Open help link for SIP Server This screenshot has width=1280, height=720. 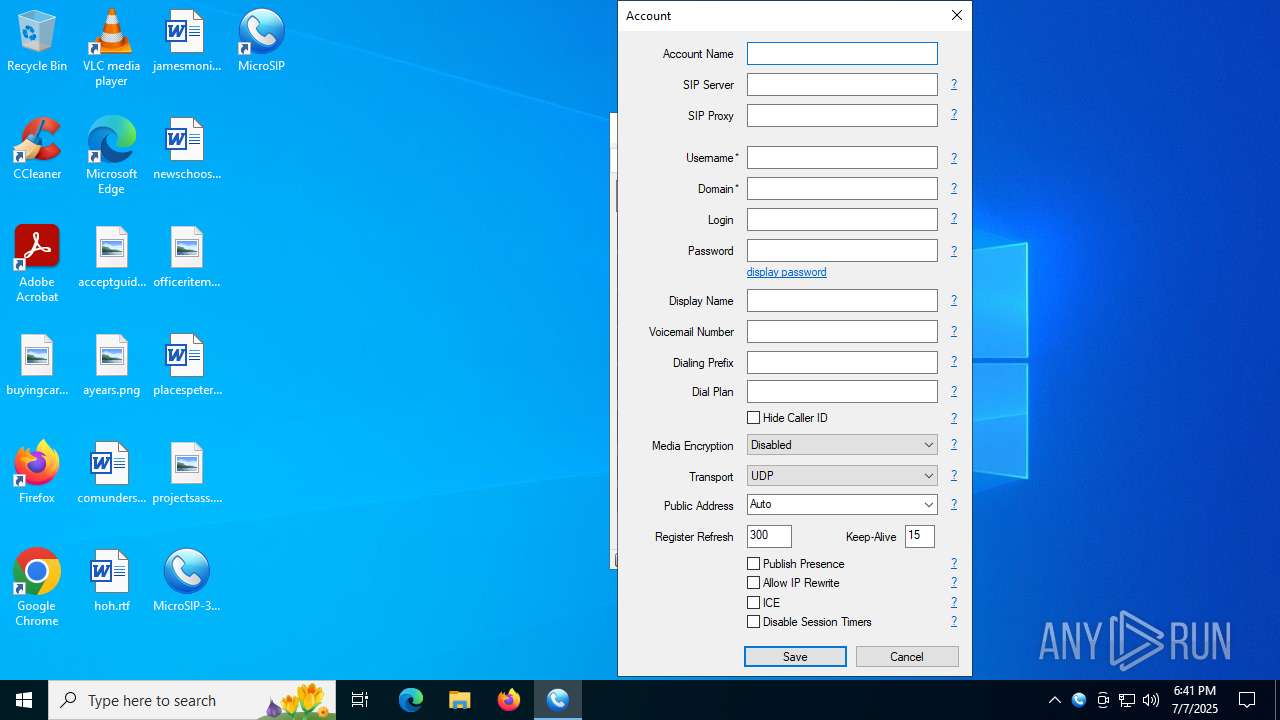point(954,85)
